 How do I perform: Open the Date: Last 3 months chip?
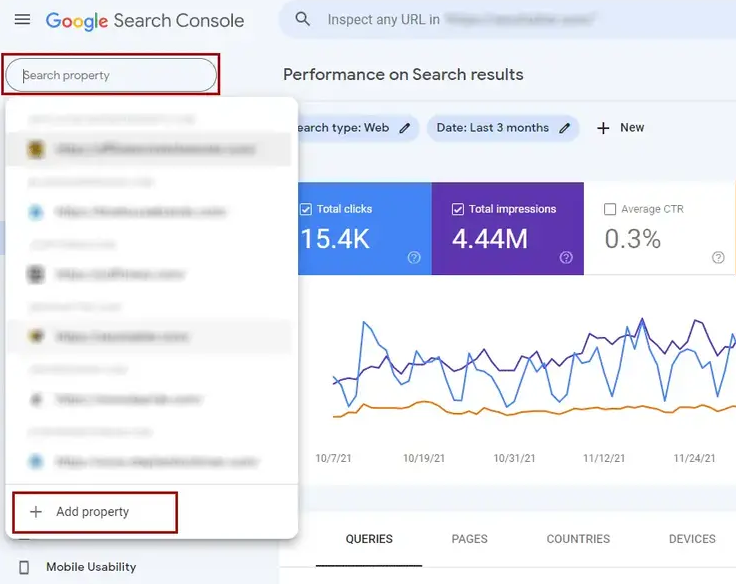(x=503, y=128)
